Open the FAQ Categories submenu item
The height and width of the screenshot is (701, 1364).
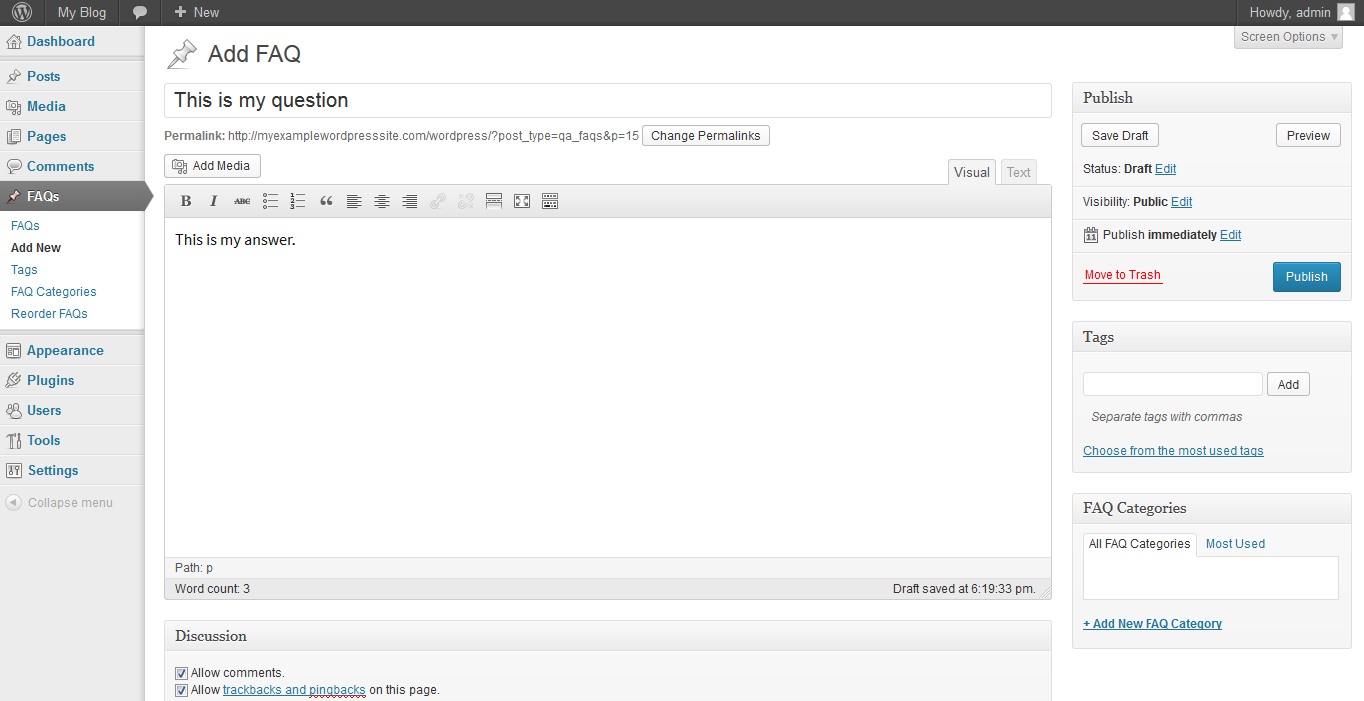[54, 292]
